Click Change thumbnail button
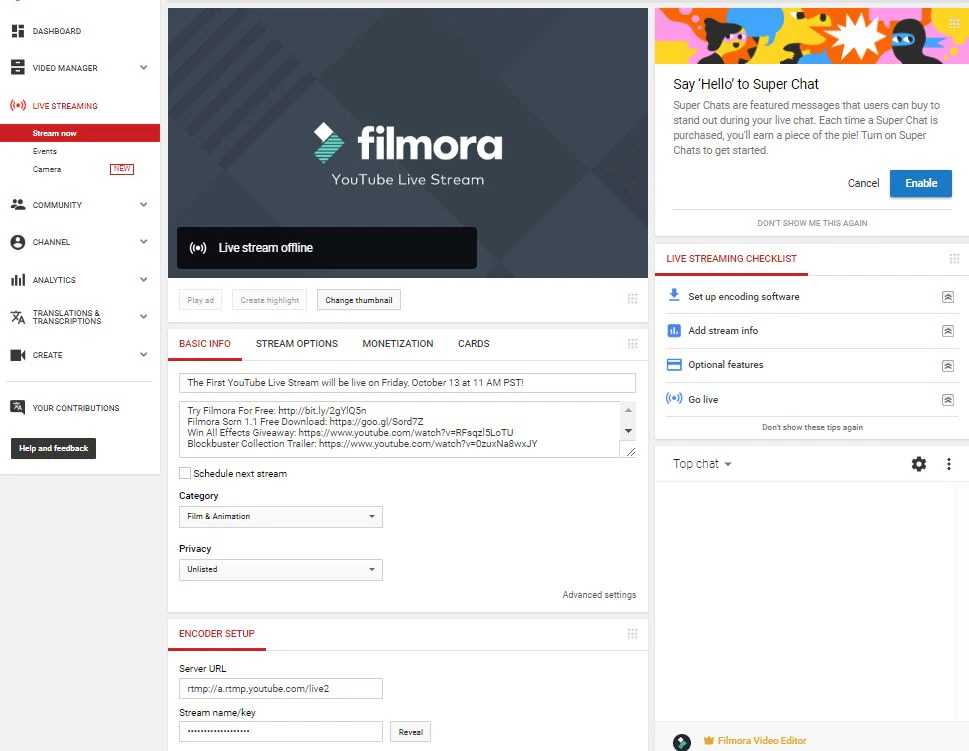Image resolution: width=969 pixels, height=751 pixels. (358, 300)
